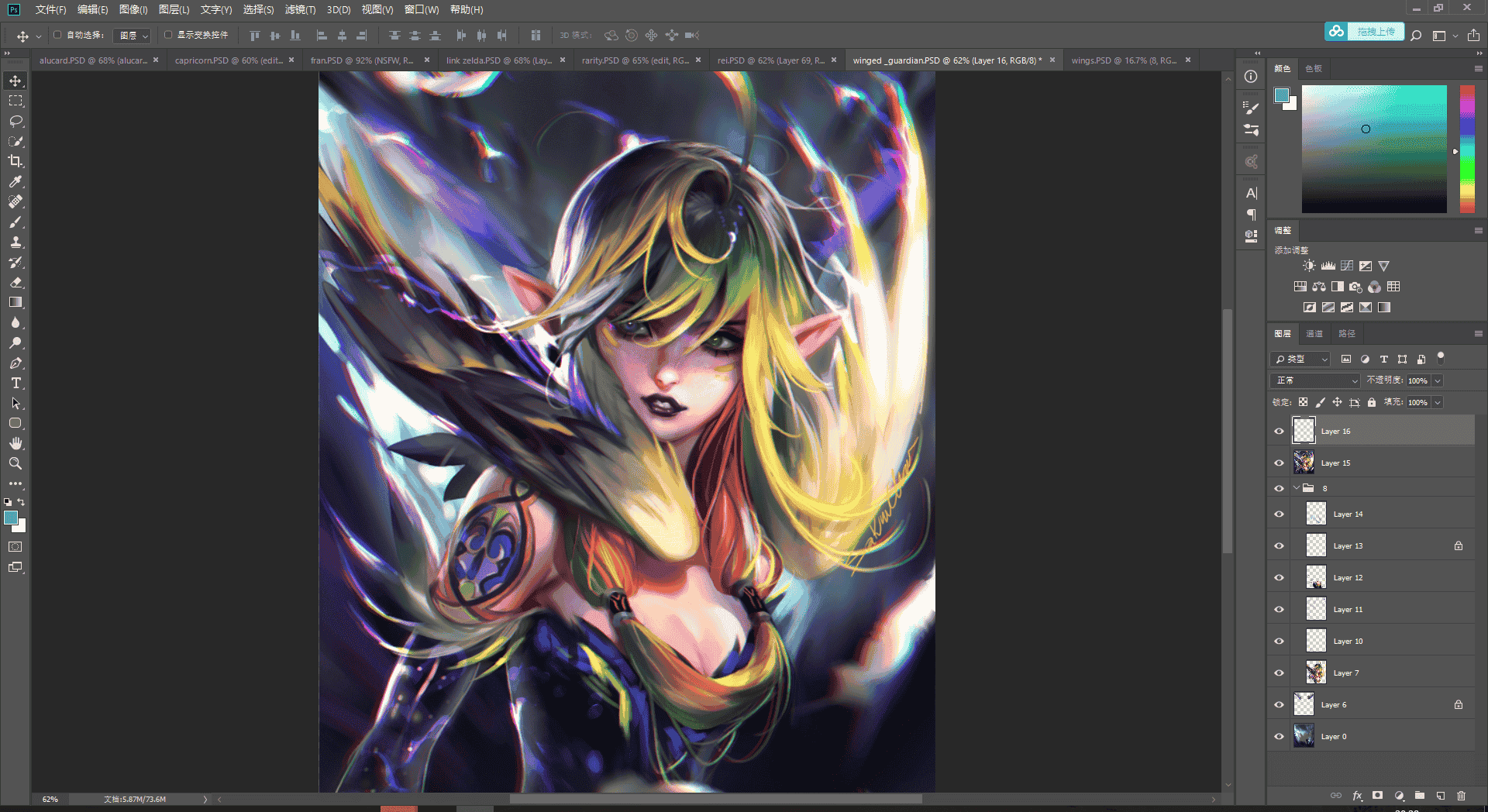This screenshot has width=1488, height=812.
Task: Create a new layer with bottom icon
Action: [1440, 796]
